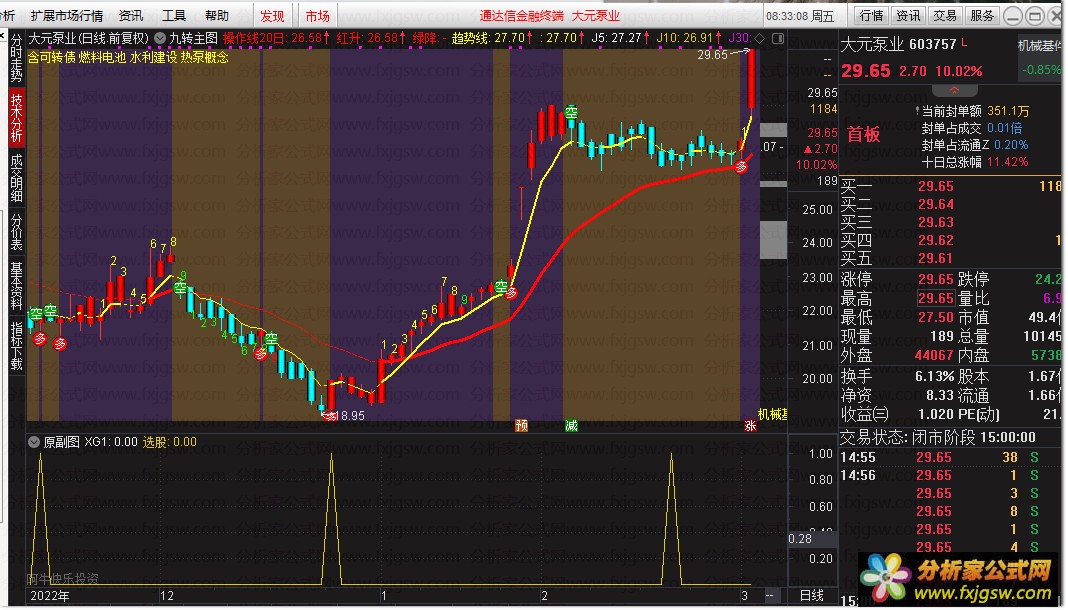
Task: Click the 热泵概念 concept tag
Action: [204, 57]
